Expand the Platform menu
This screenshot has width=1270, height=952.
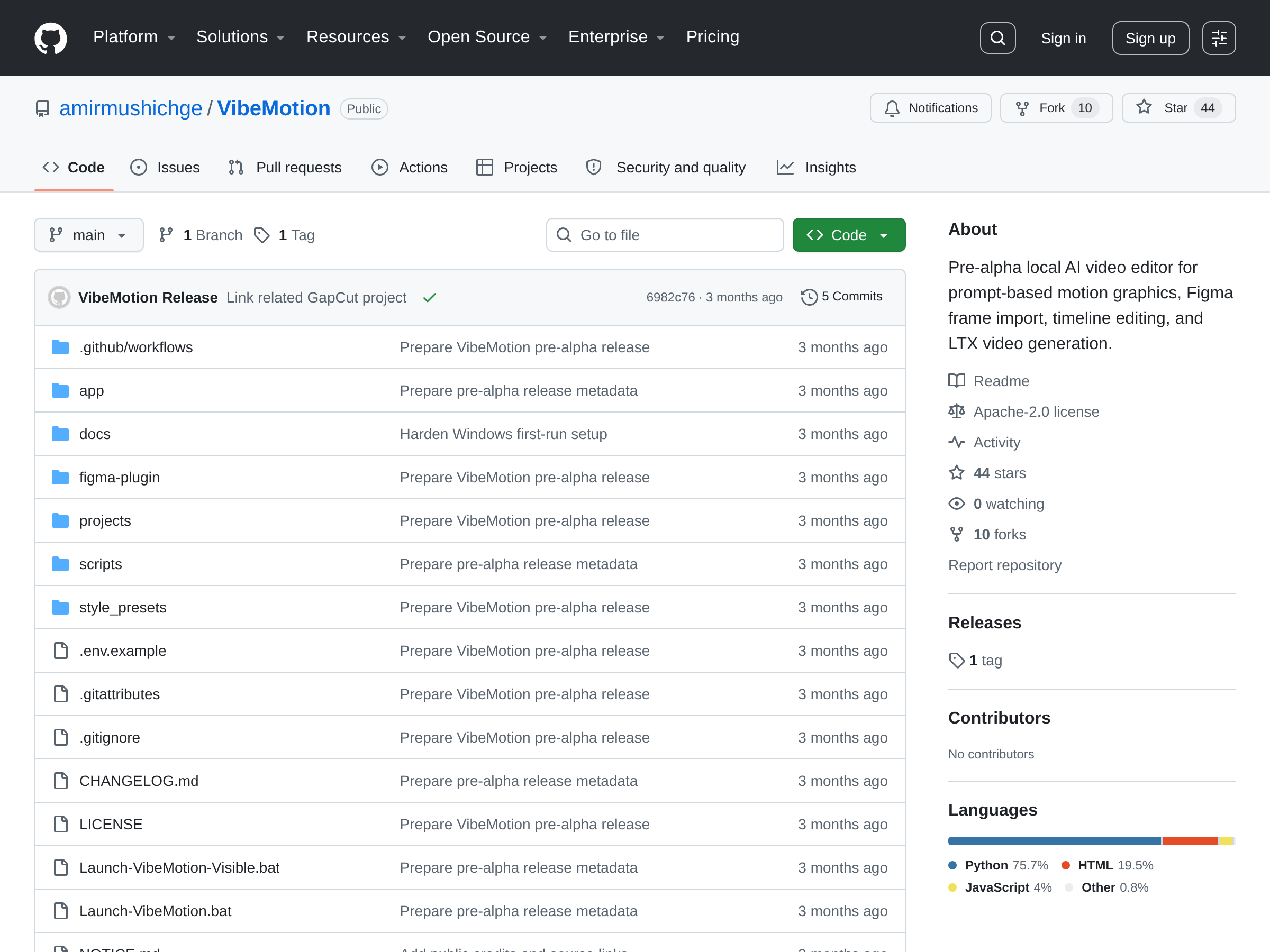coord(134,36)
